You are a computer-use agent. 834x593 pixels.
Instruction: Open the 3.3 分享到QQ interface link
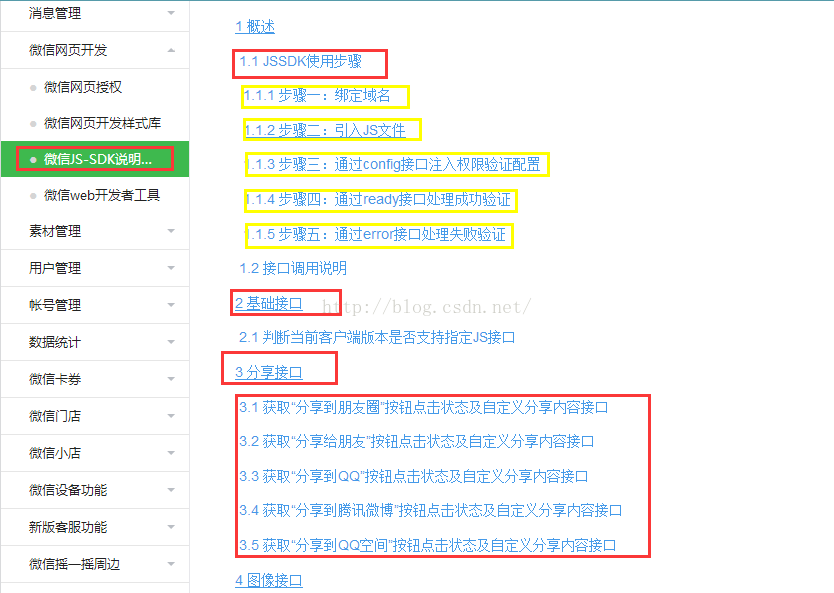[413, 476]
